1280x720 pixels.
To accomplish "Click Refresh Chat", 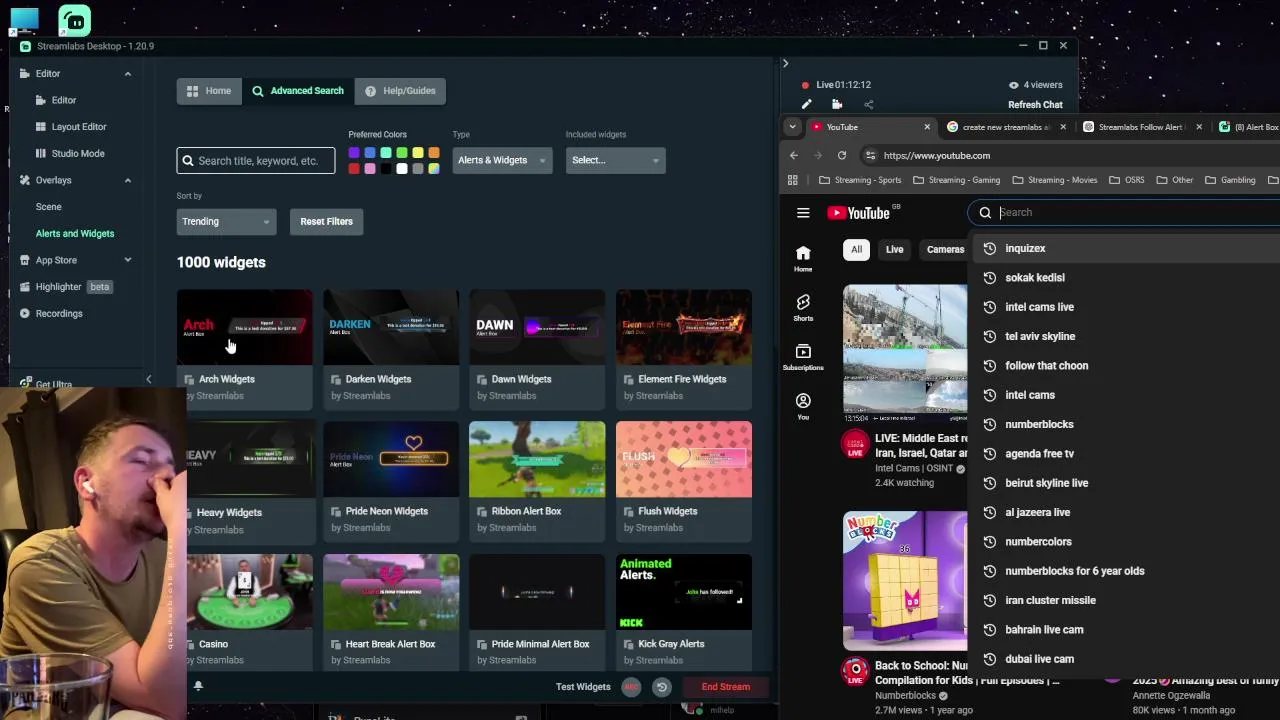I will pos(1035,105).
